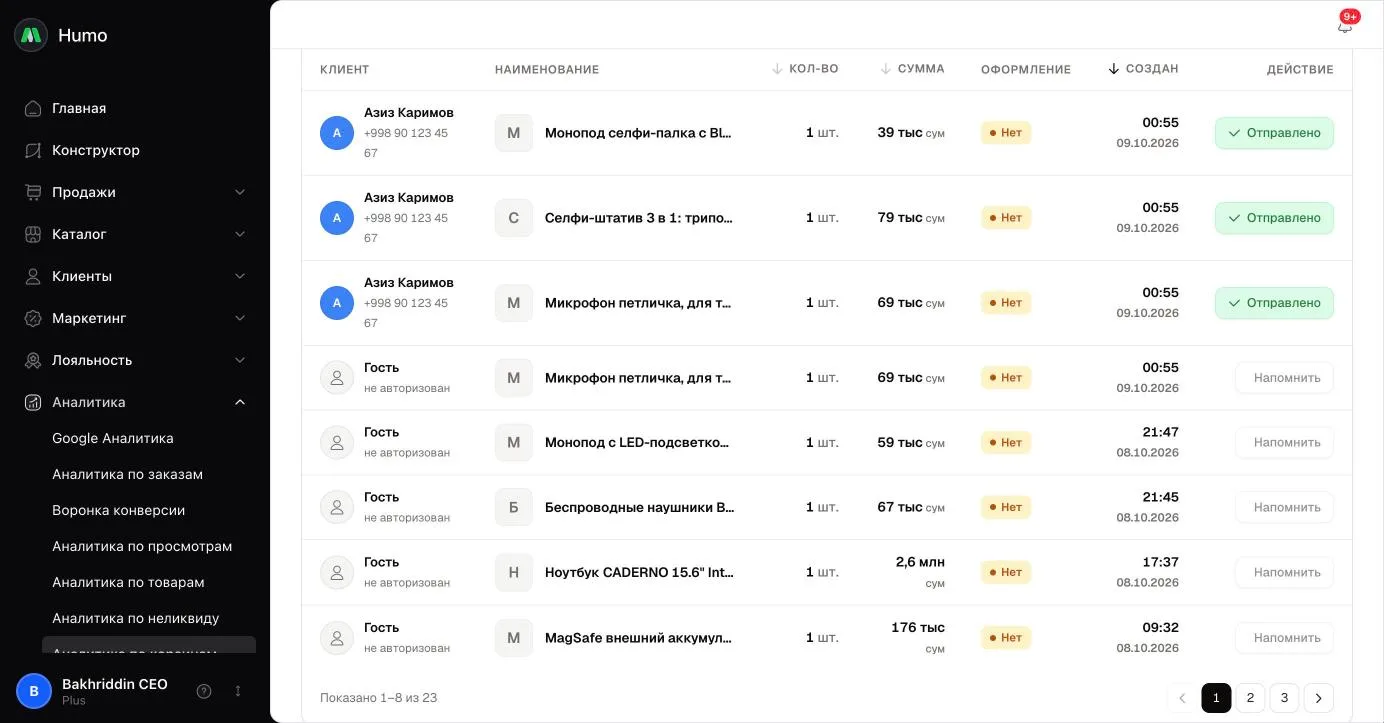The height and width of the screenshot is (723, 1384).
Task: Open Воронка конверсии
Action: point(118,510)
